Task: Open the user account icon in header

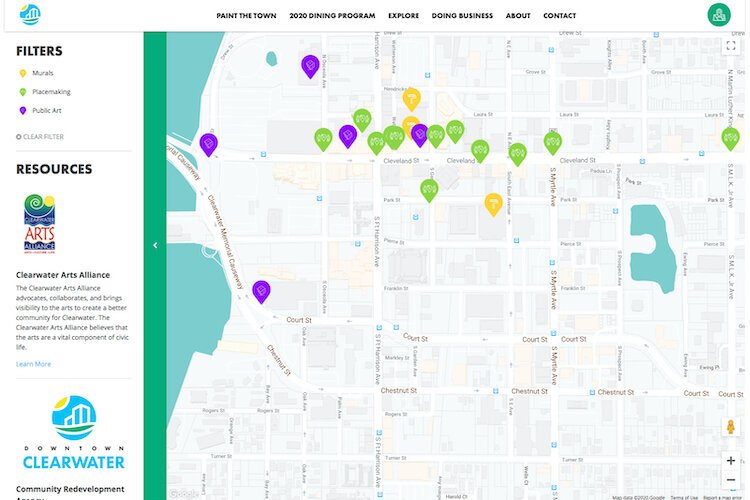Action: [718, 15]
